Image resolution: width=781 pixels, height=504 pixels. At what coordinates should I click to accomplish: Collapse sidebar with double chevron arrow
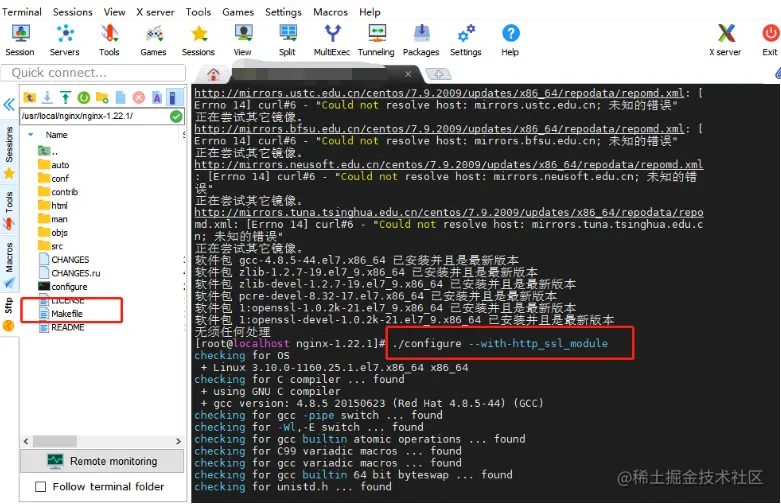pyautogui.click(x=8, y=105)
